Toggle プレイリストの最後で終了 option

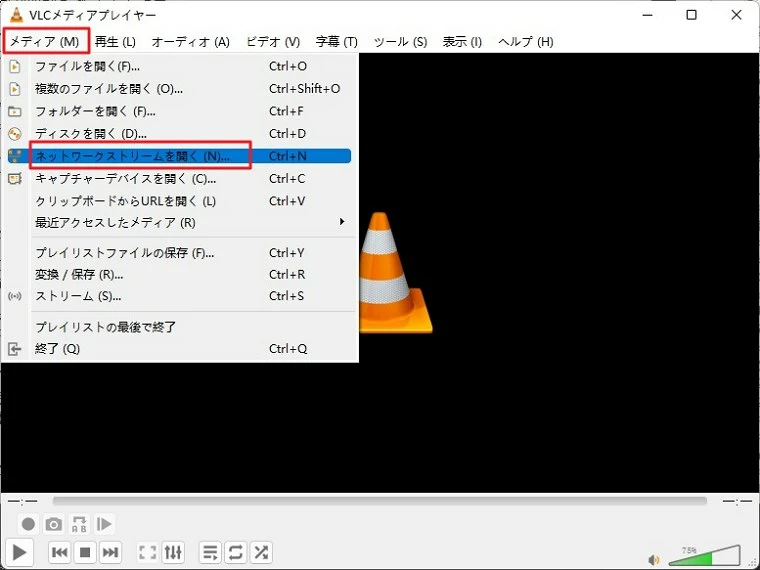point(179,327)
